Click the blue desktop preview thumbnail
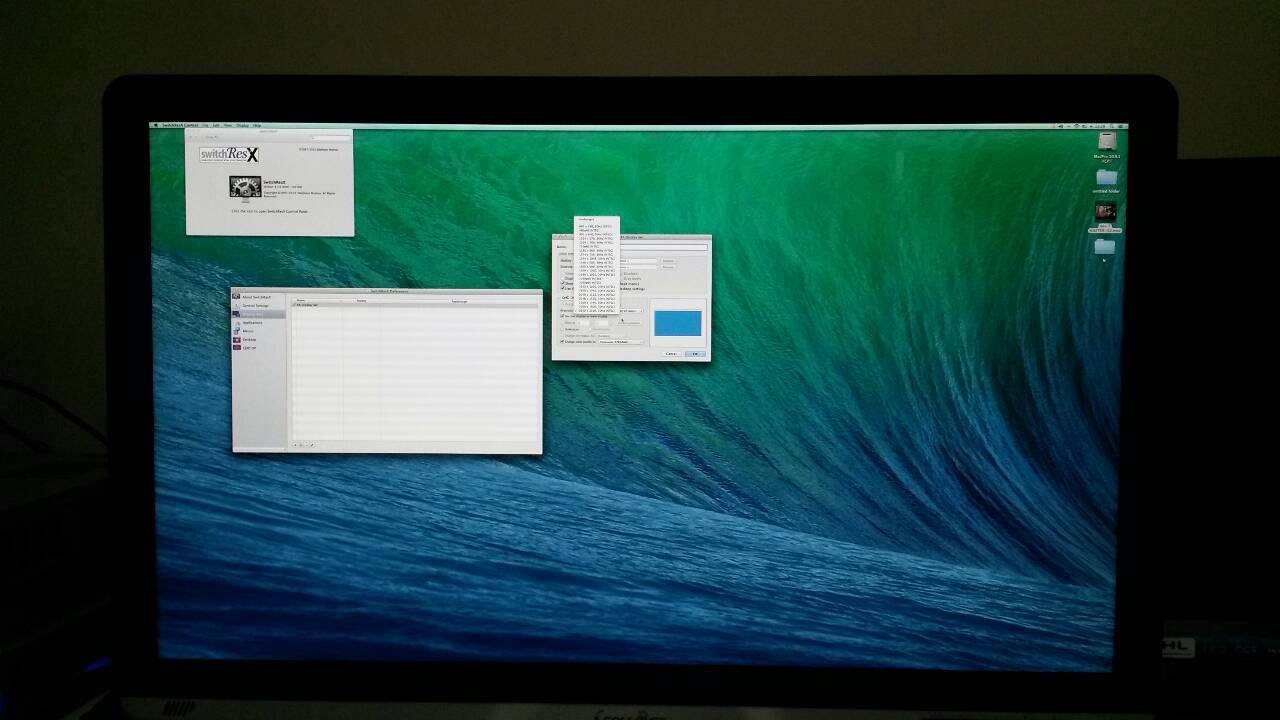 tap(678, 323)
